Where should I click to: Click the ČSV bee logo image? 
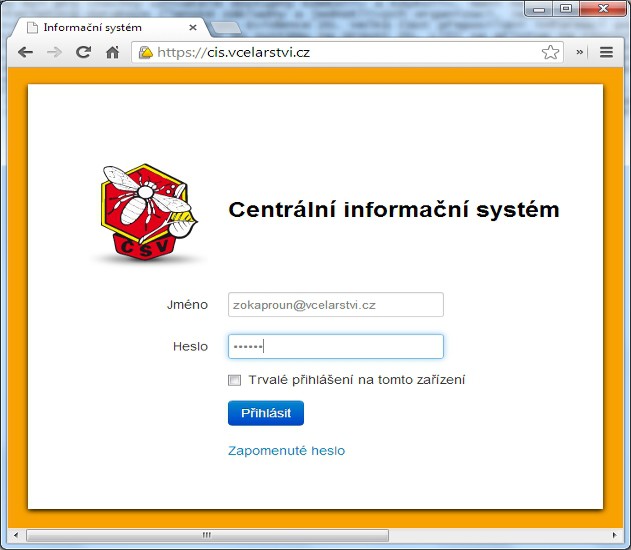(145, 214)
